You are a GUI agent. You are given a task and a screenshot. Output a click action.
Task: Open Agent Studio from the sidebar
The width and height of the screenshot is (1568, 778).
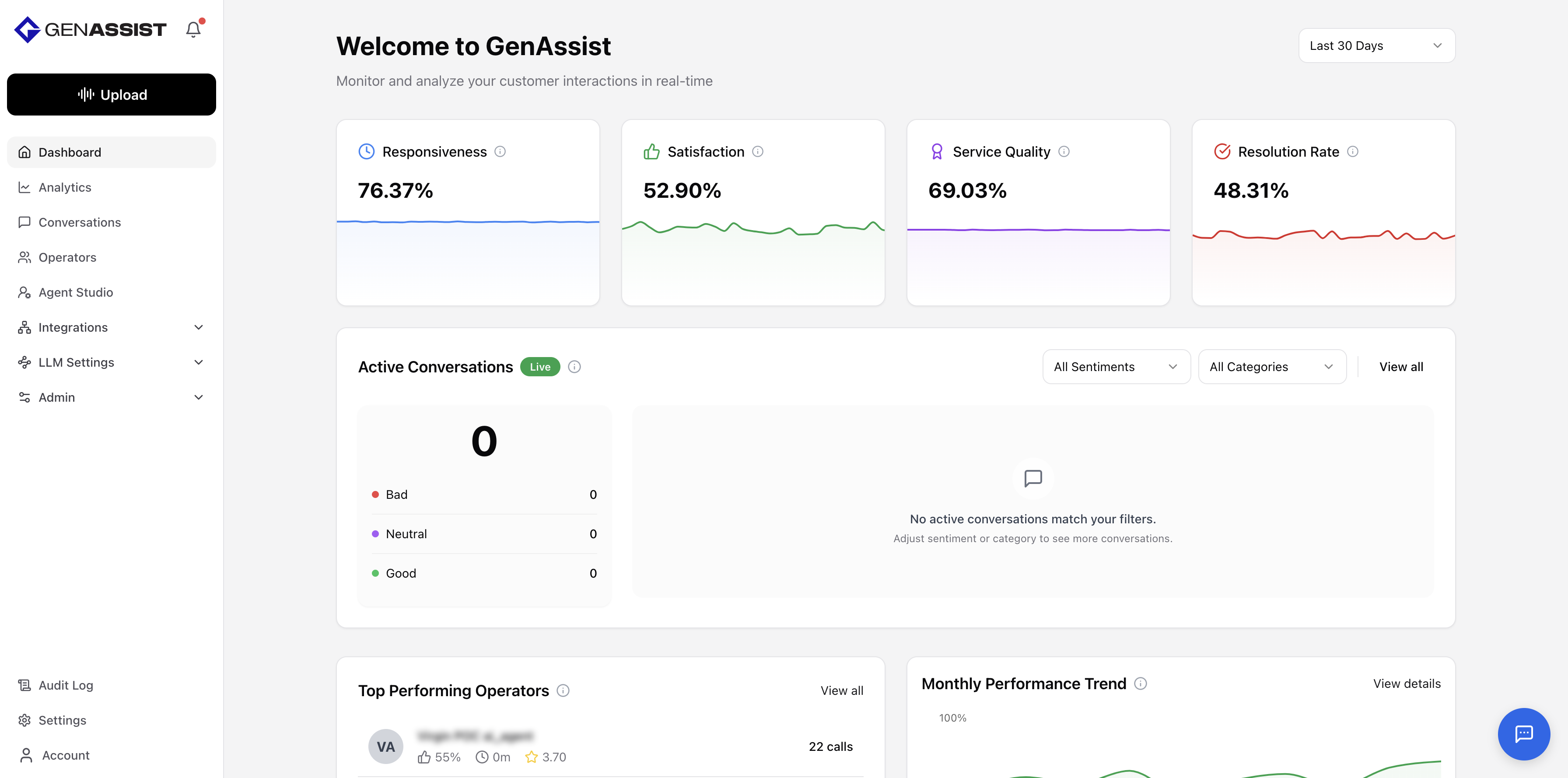[76, 292]
